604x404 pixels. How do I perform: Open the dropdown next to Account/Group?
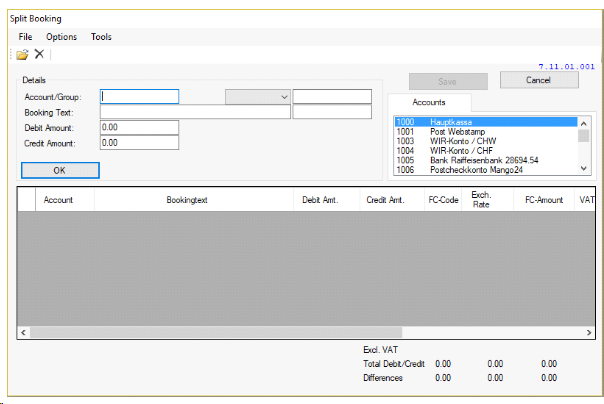click(x=257, y=97)
